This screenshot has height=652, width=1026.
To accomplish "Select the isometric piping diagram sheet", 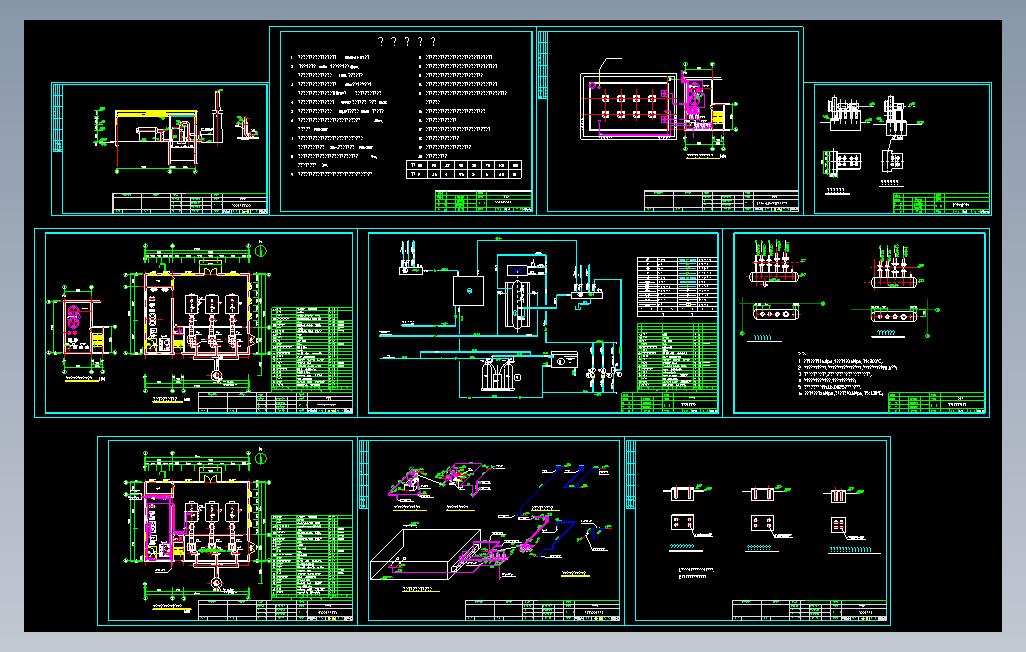I will point(491,531).
